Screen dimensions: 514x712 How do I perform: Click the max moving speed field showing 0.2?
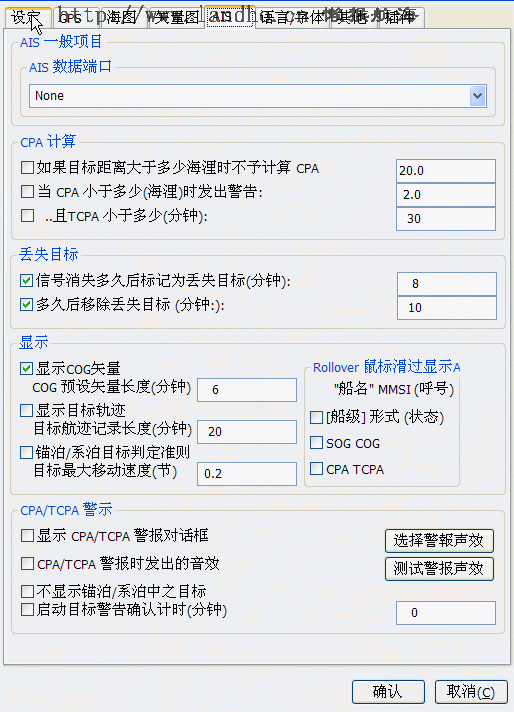pyautogui.click(x=247, y=474)
